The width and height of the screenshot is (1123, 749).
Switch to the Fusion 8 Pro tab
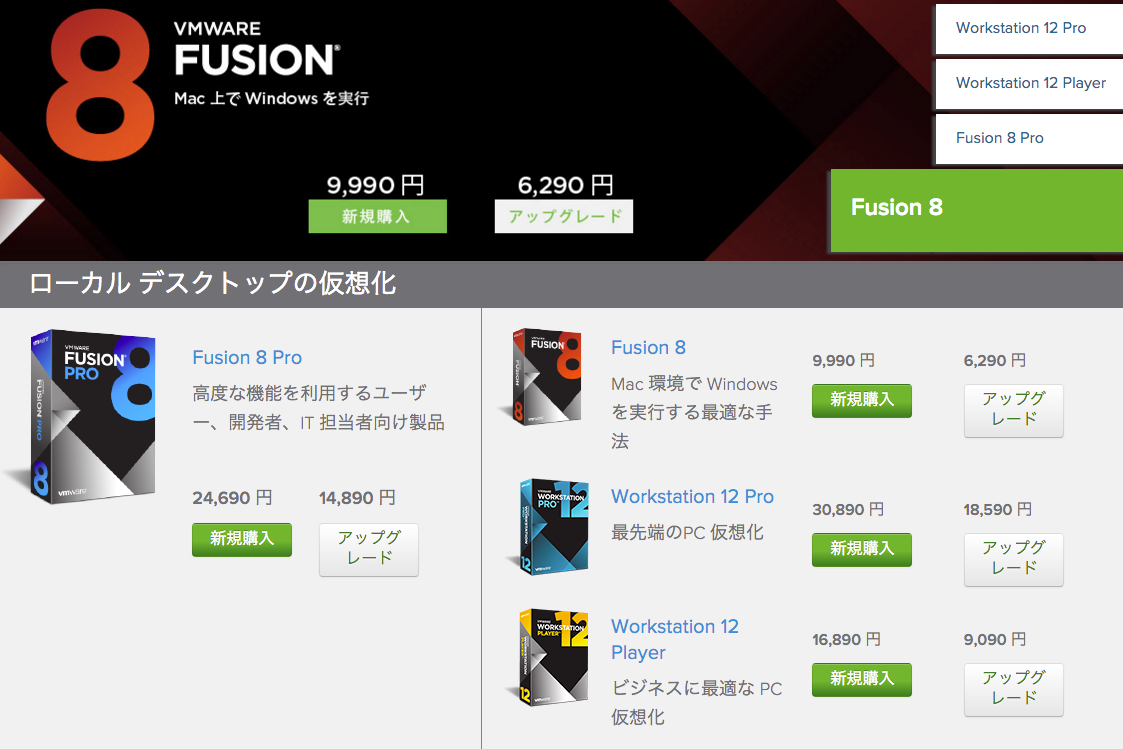point(1028,139)
